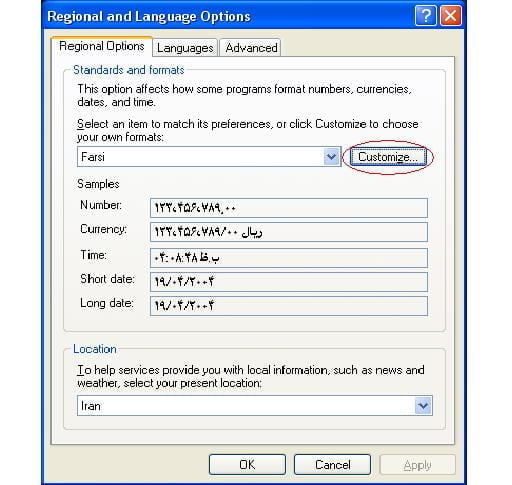
Task: Switch to the Languages tab
Action: tap(185, 48)
